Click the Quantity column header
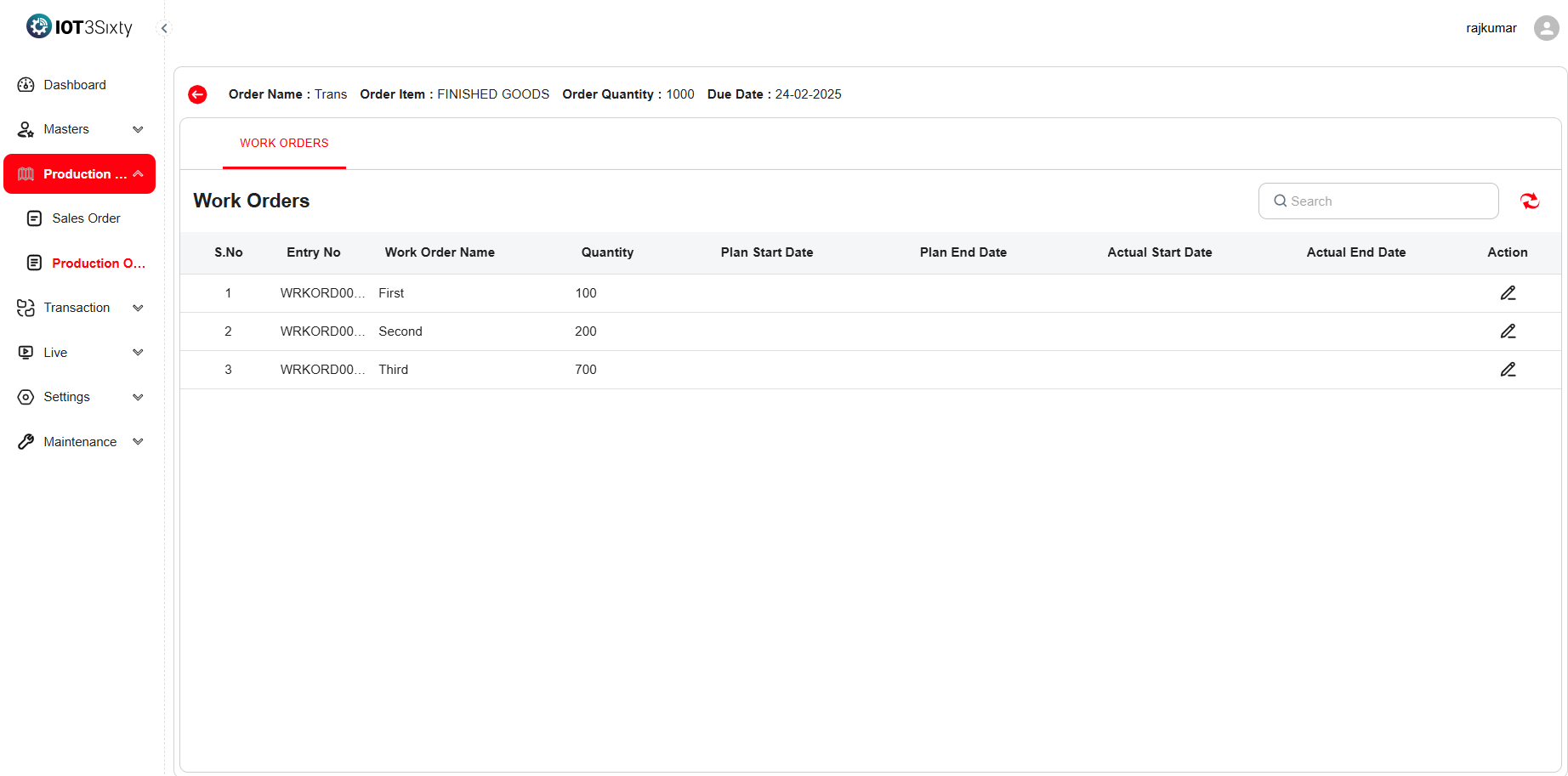The height and width of the screenshot is (776, 1568). (x=607, y=252)
